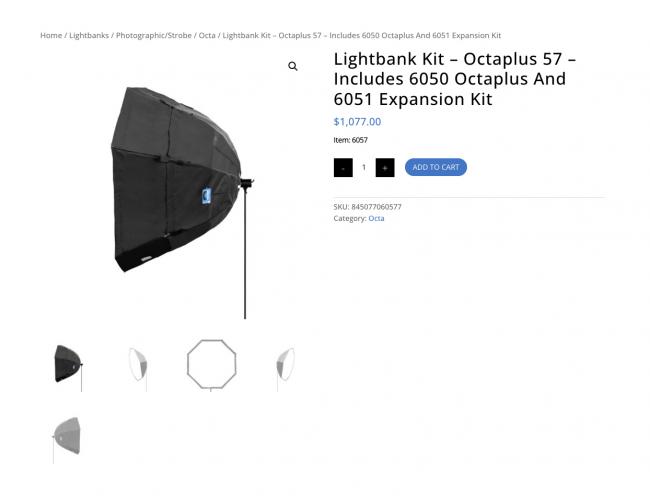Click the SKU number text
The image size is (650, 502).
pyautogui.click(x=376, y=207)
